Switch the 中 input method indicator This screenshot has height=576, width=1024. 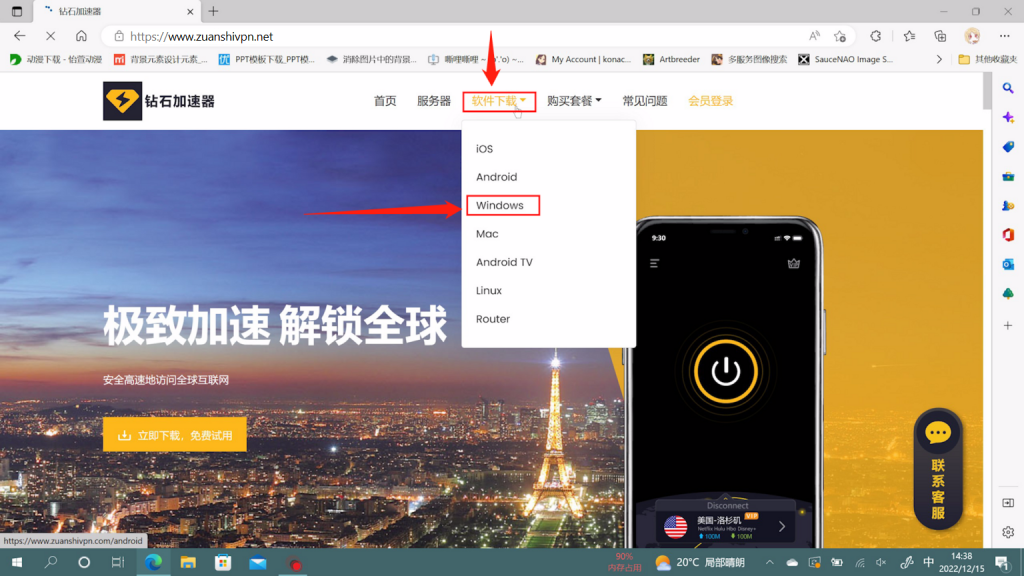click(x=928, y=562)
